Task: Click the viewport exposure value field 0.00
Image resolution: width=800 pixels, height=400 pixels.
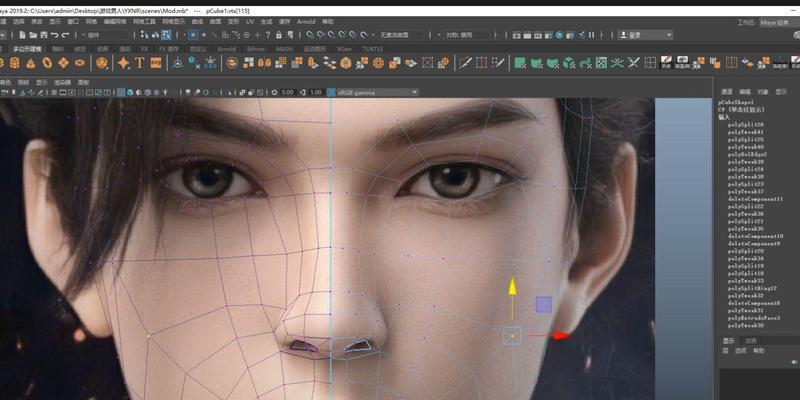Action: (x=288, y=92)
